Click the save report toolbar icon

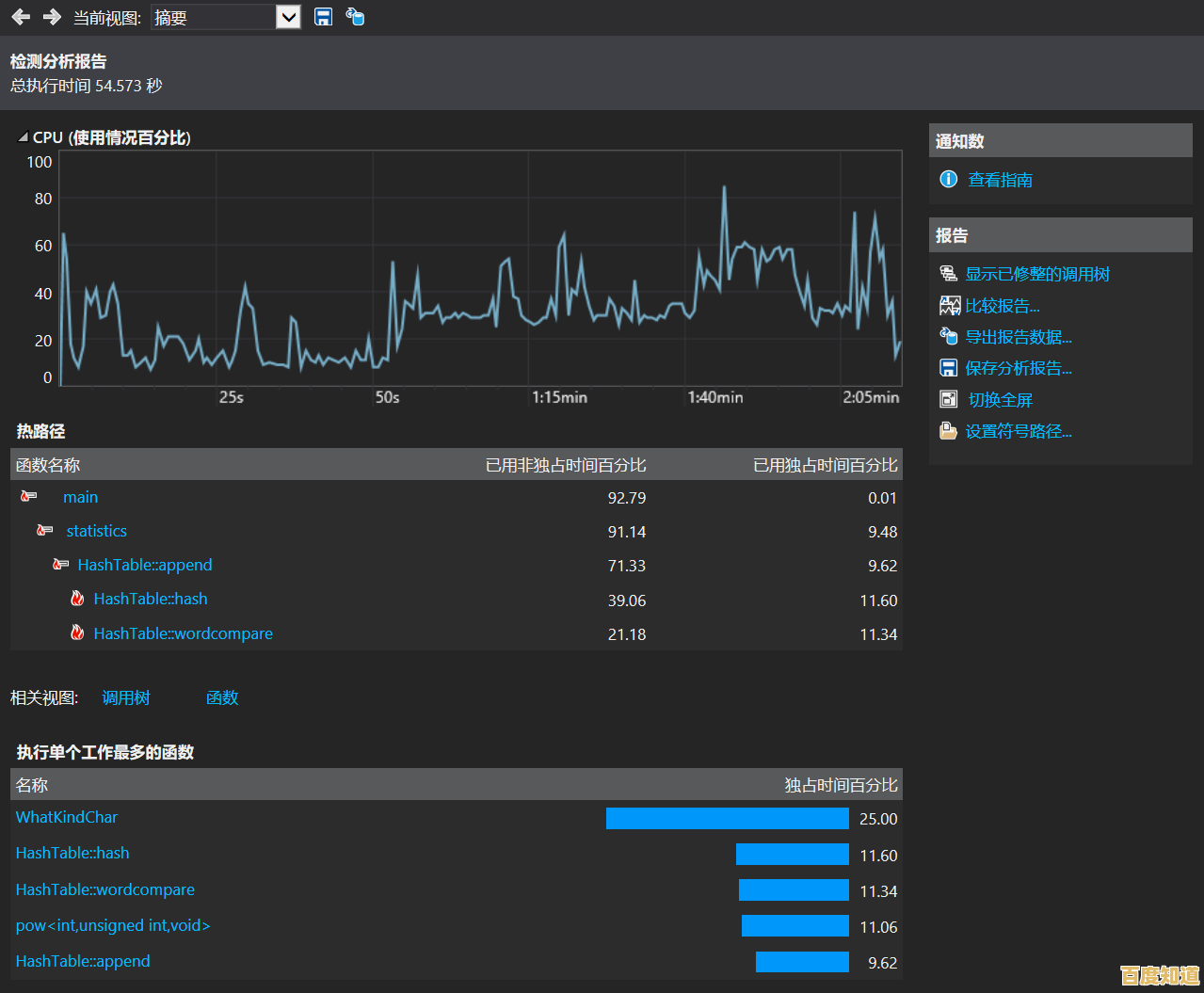click(x=323, y=17)
